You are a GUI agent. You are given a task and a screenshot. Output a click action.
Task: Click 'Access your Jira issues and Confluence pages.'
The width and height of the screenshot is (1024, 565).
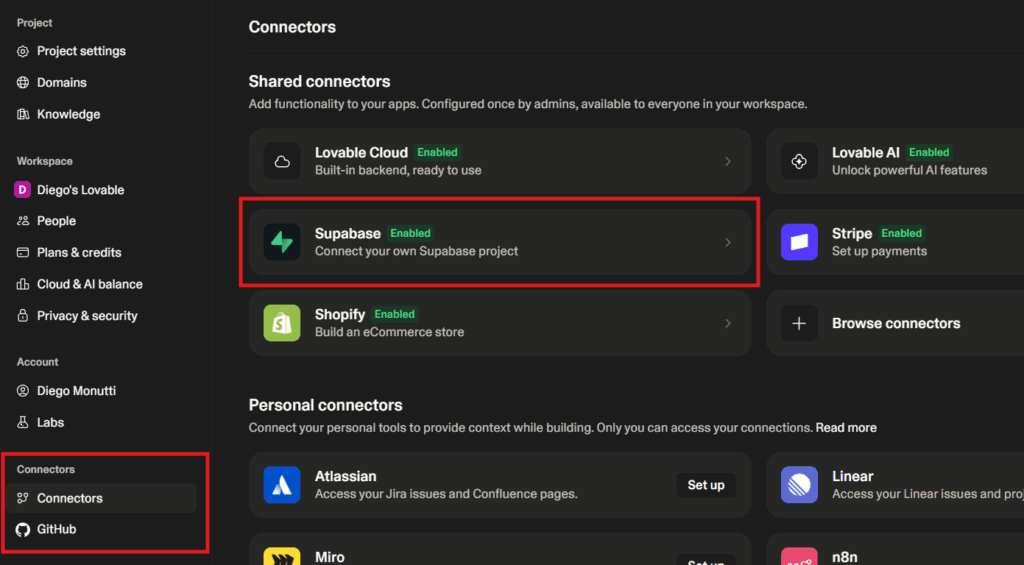446,494
